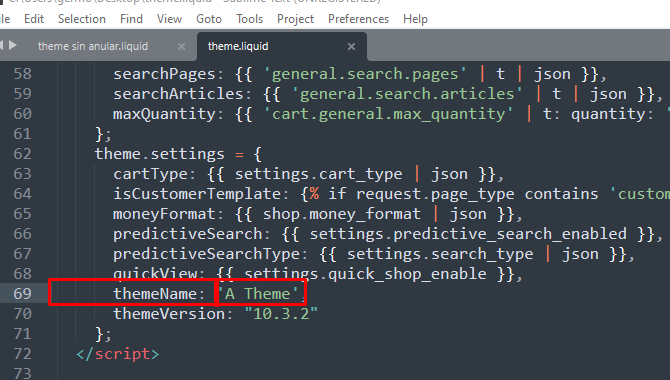Click line number 70 in gutter

pyautogui.click(x=23, y=314)
